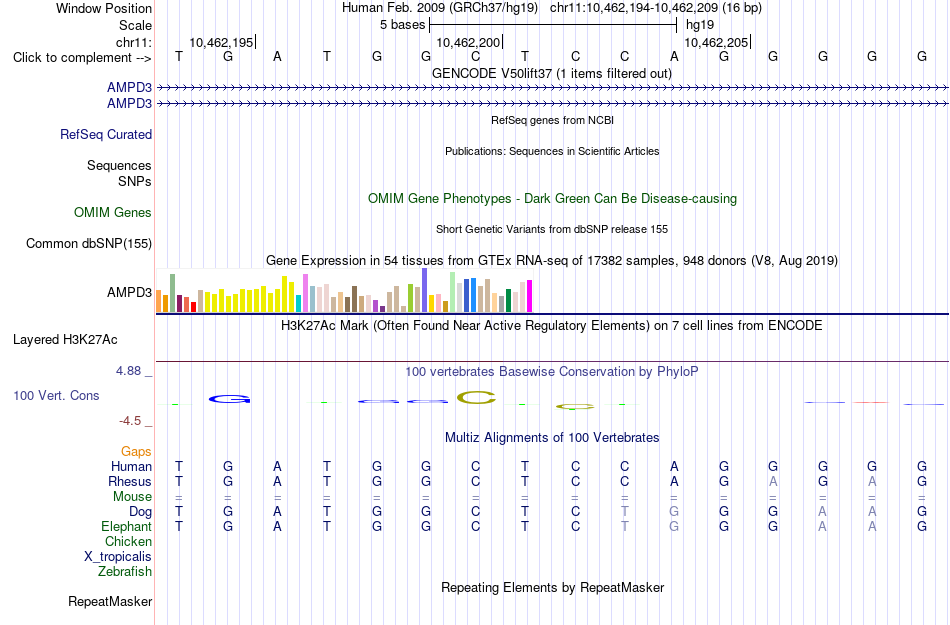Click the light-grey T in Dog row
The width and height of the screenshot is (950, 625).
click(x=625, y=512)
